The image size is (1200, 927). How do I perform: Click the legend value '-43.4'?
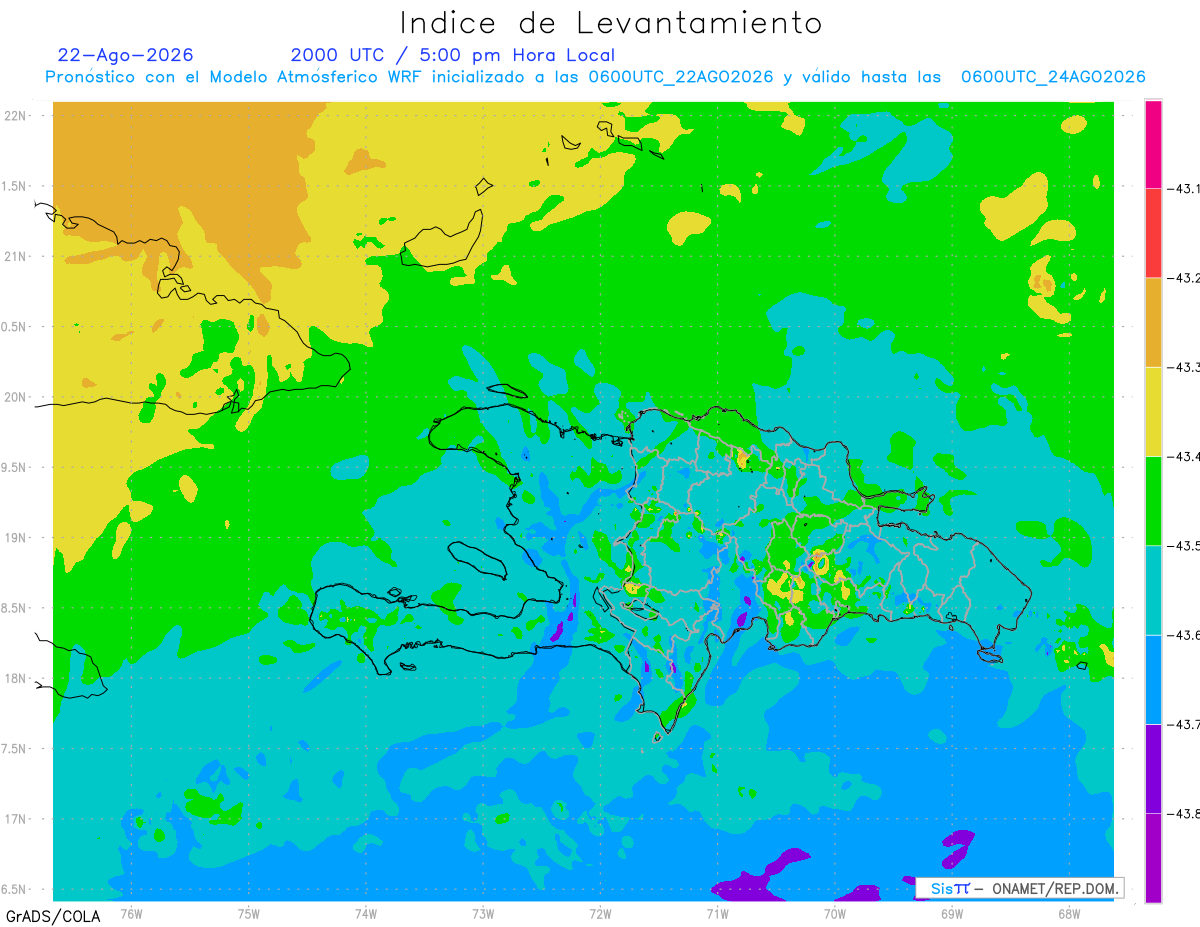[x=1184, y=456]
